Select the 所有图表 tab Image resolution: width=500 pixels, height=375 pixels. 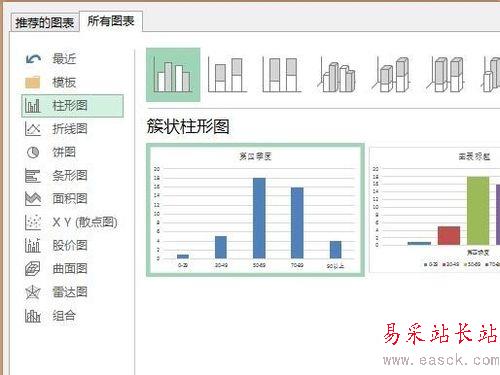(111, 21)
